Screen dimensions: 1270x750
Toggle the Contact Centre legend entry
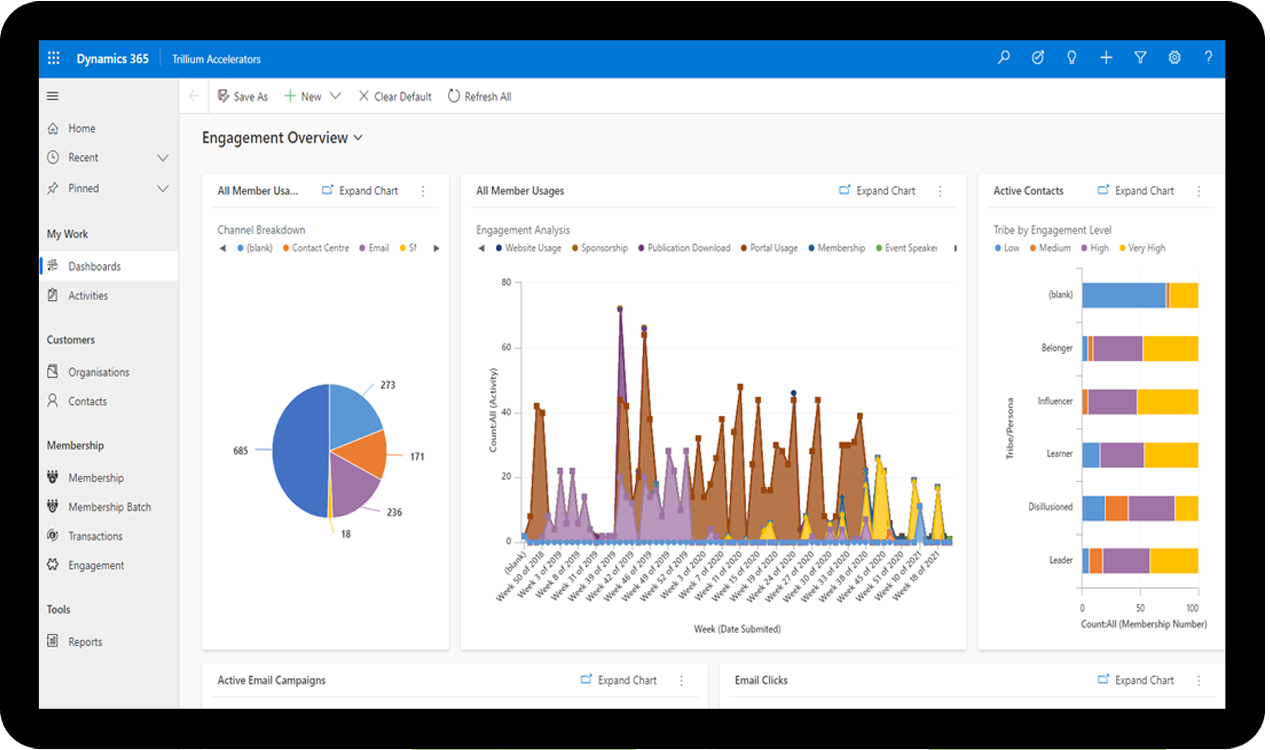316,248
